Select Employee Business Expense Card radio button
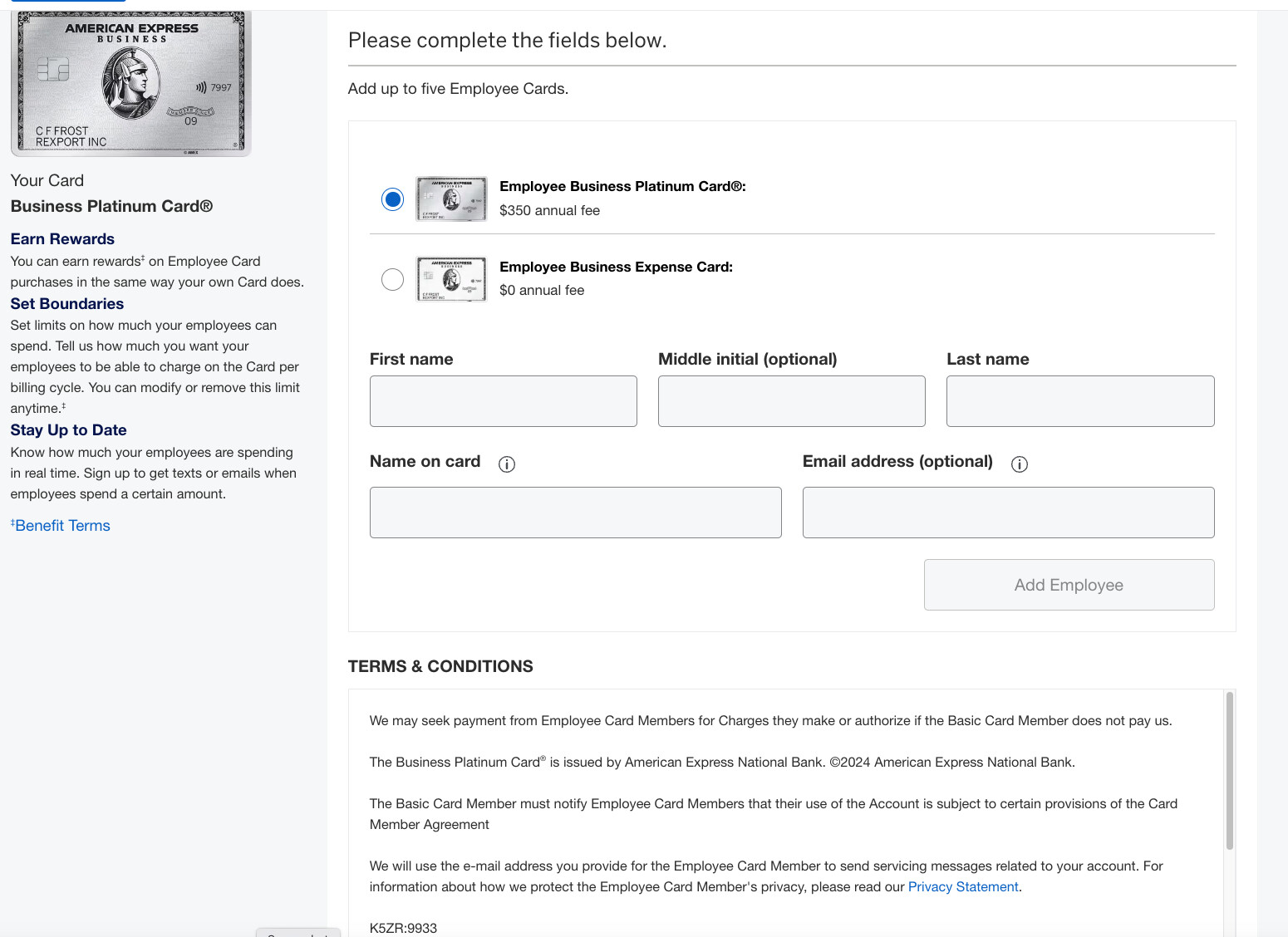 [392, 279]
